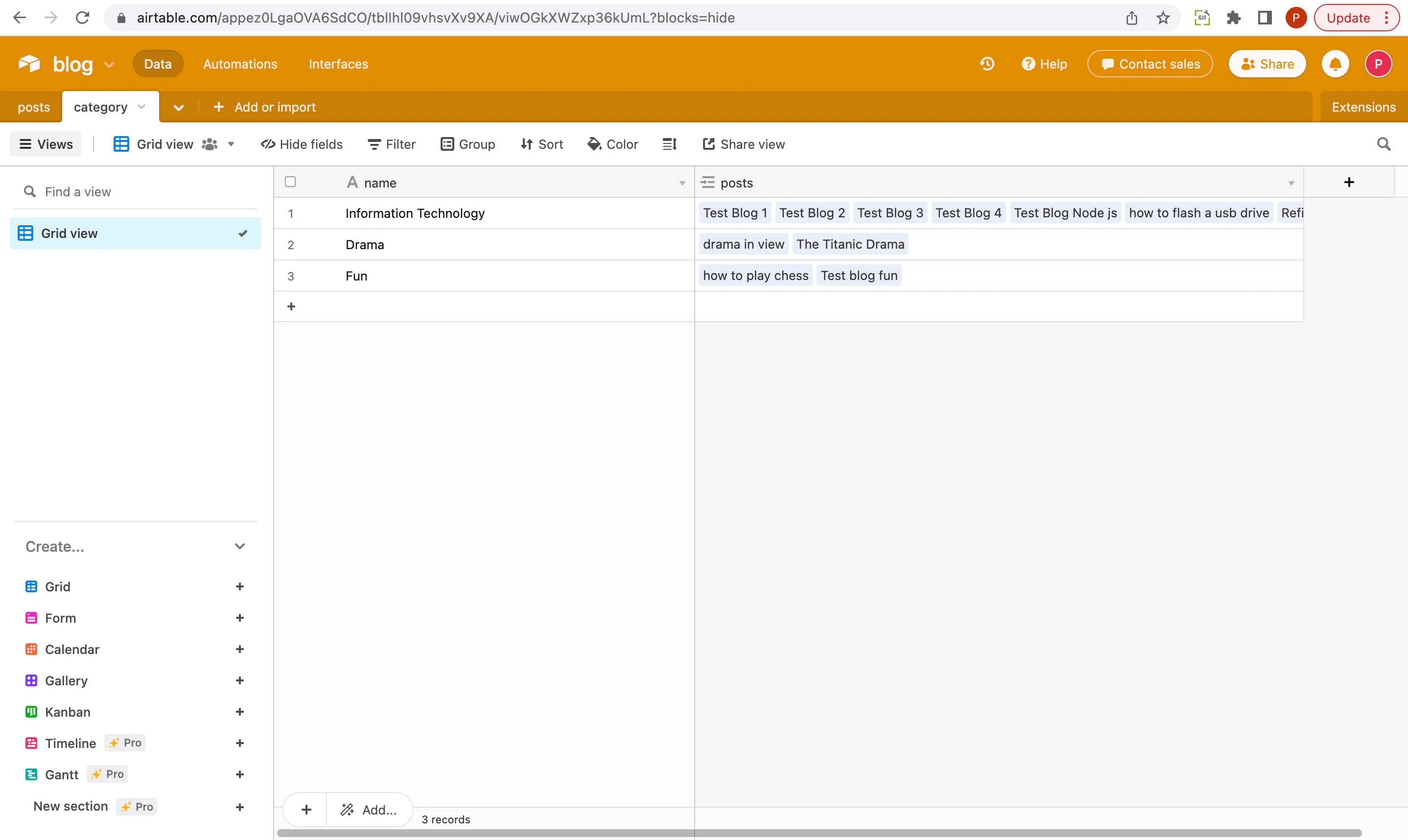Switch to the Automations tab
Screen dimensions: 1408x840
(x=239, y=64)
